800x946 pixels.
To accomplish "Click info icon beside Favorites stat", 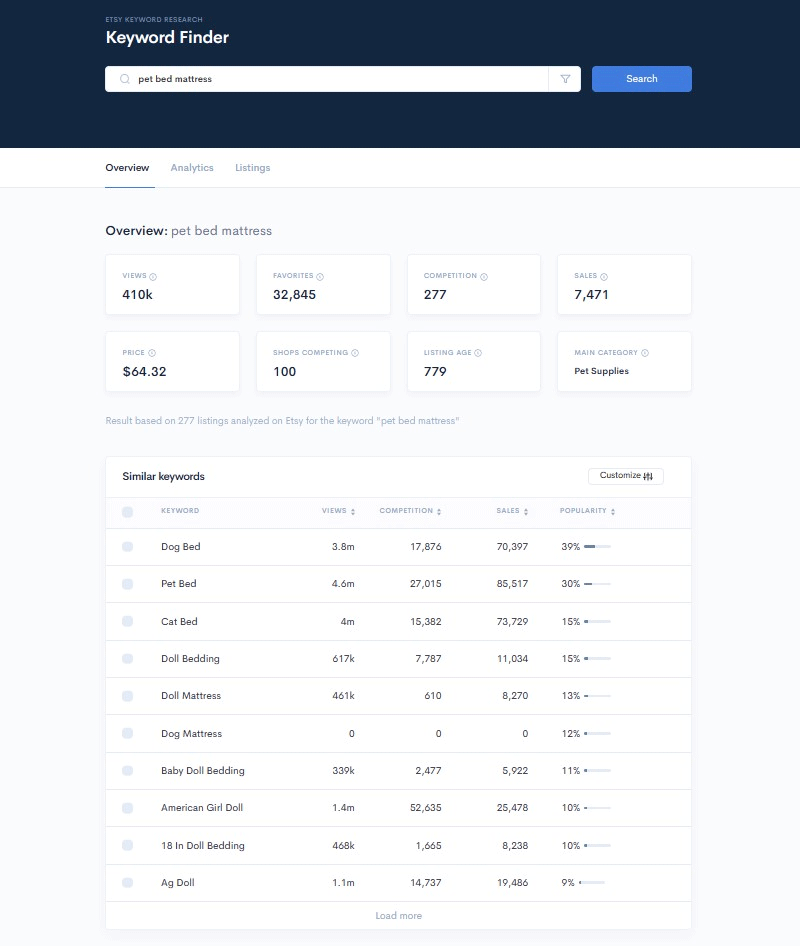I will point(320,276).
